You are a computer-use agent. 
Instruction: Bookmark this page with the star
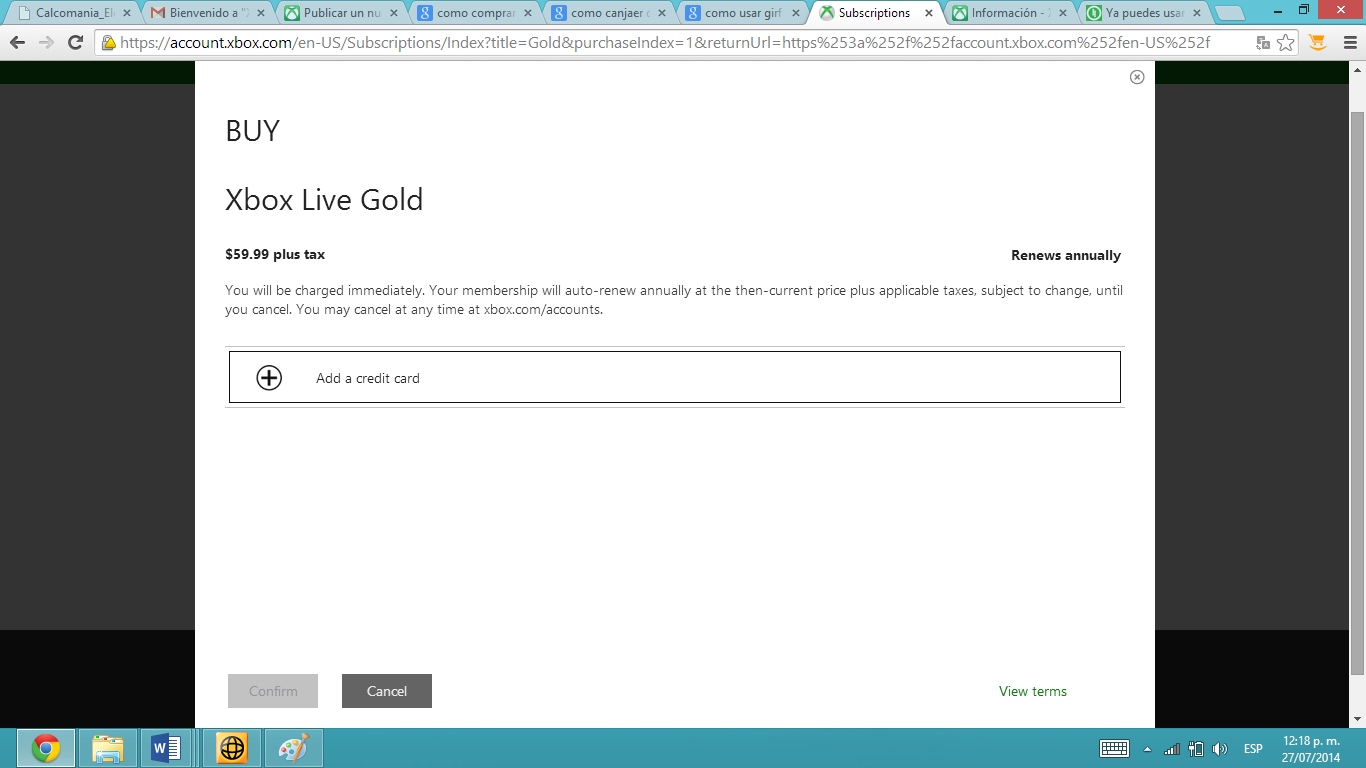coord(1286,43)
